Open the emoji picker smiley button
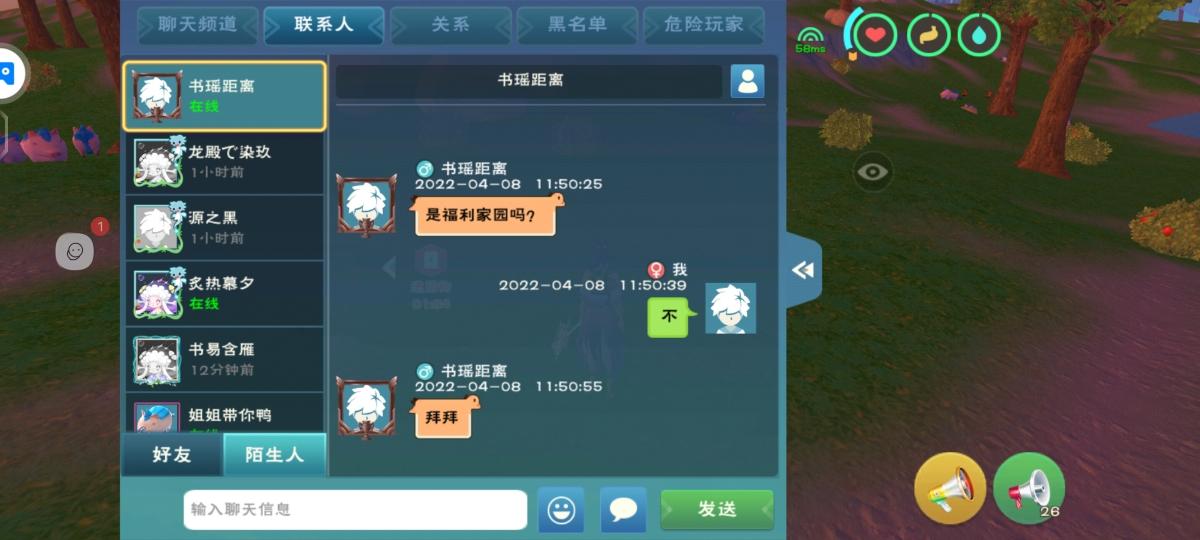The height and width of the screenshot is (540, 1200). pos(561,509)
